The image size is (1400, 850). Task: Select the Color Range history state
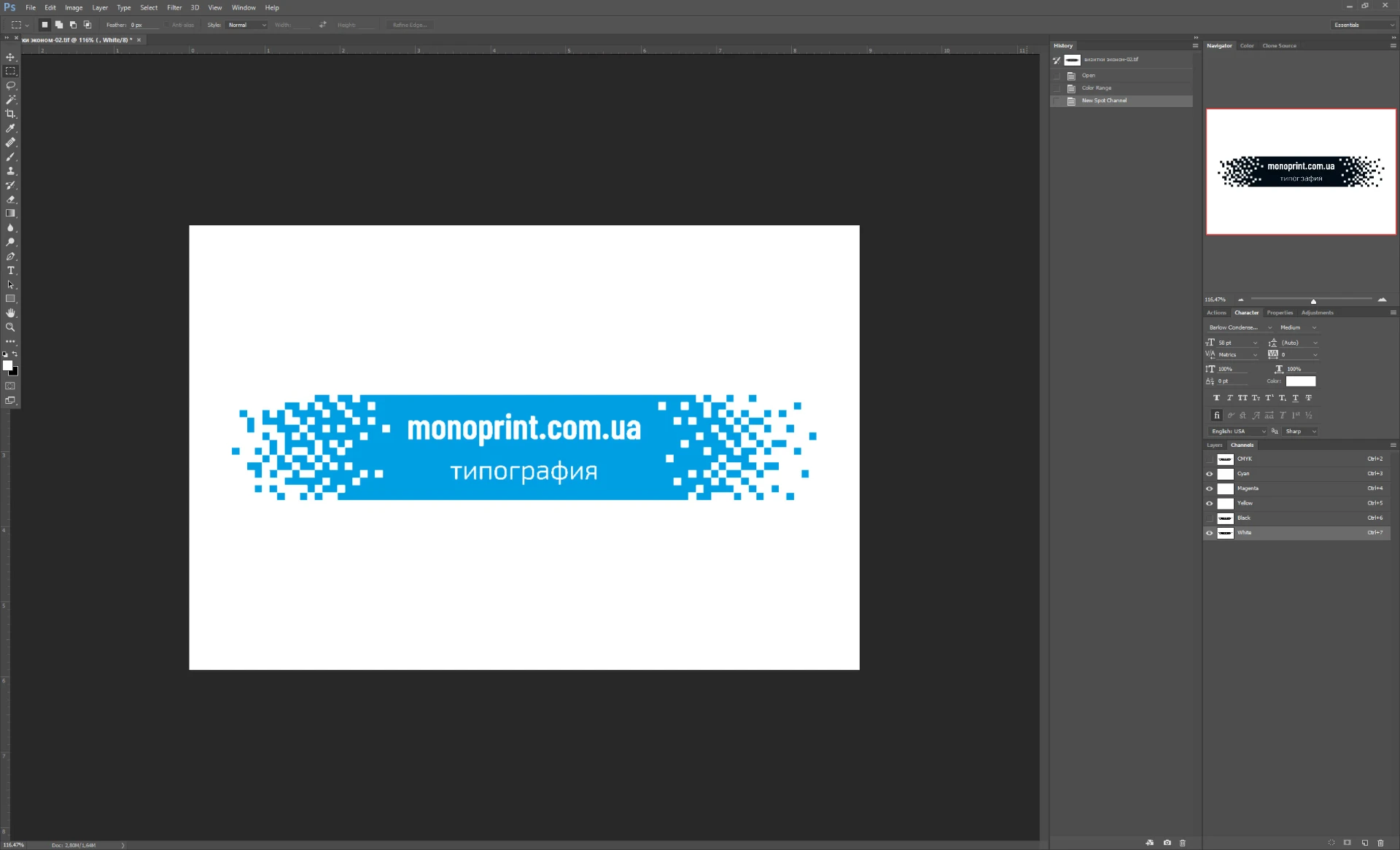(x=1121, y=88)
